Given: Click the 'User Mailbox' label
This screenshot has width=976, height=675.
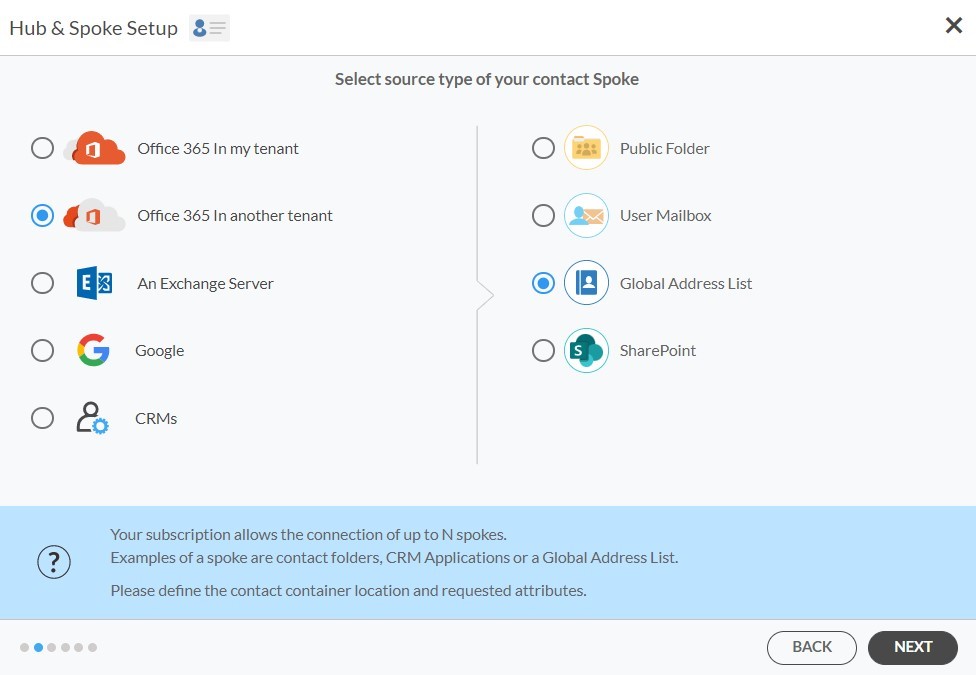Looking at the screenshot, I should click(665, 216).
